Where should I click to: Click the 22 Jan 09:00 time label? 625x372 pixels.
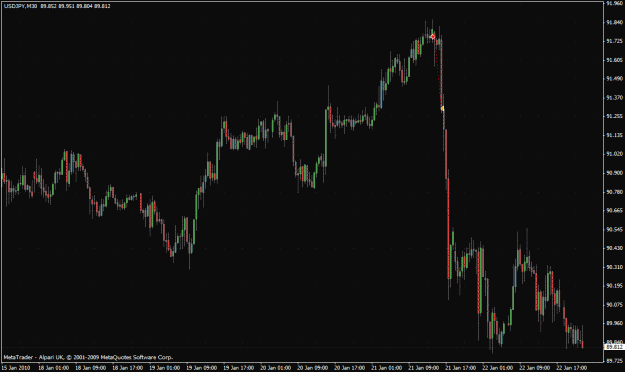pyautogui.click(x=535, y=368)
